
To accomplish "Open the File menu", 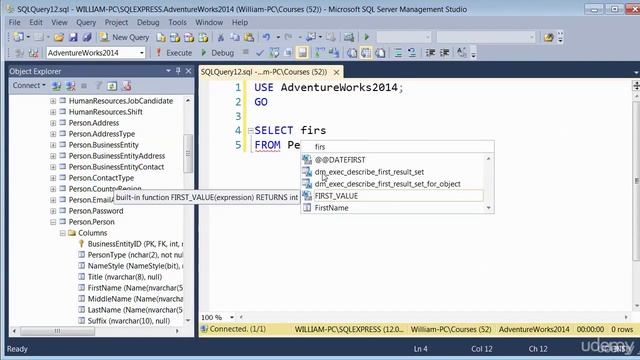I will [x=14, y=22].
